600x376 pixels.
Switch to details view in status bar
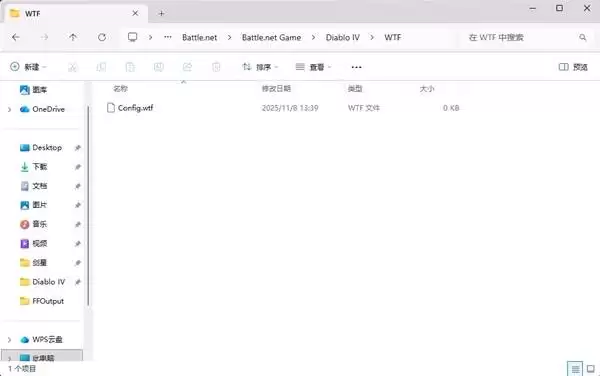575,369
